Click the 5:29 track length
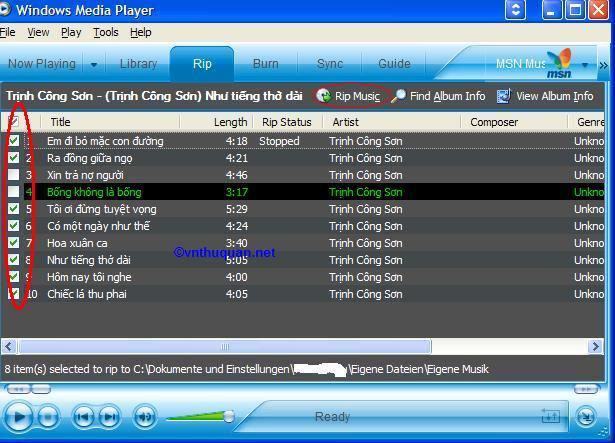This screenshot has width=615, height=443. (237, 209)
